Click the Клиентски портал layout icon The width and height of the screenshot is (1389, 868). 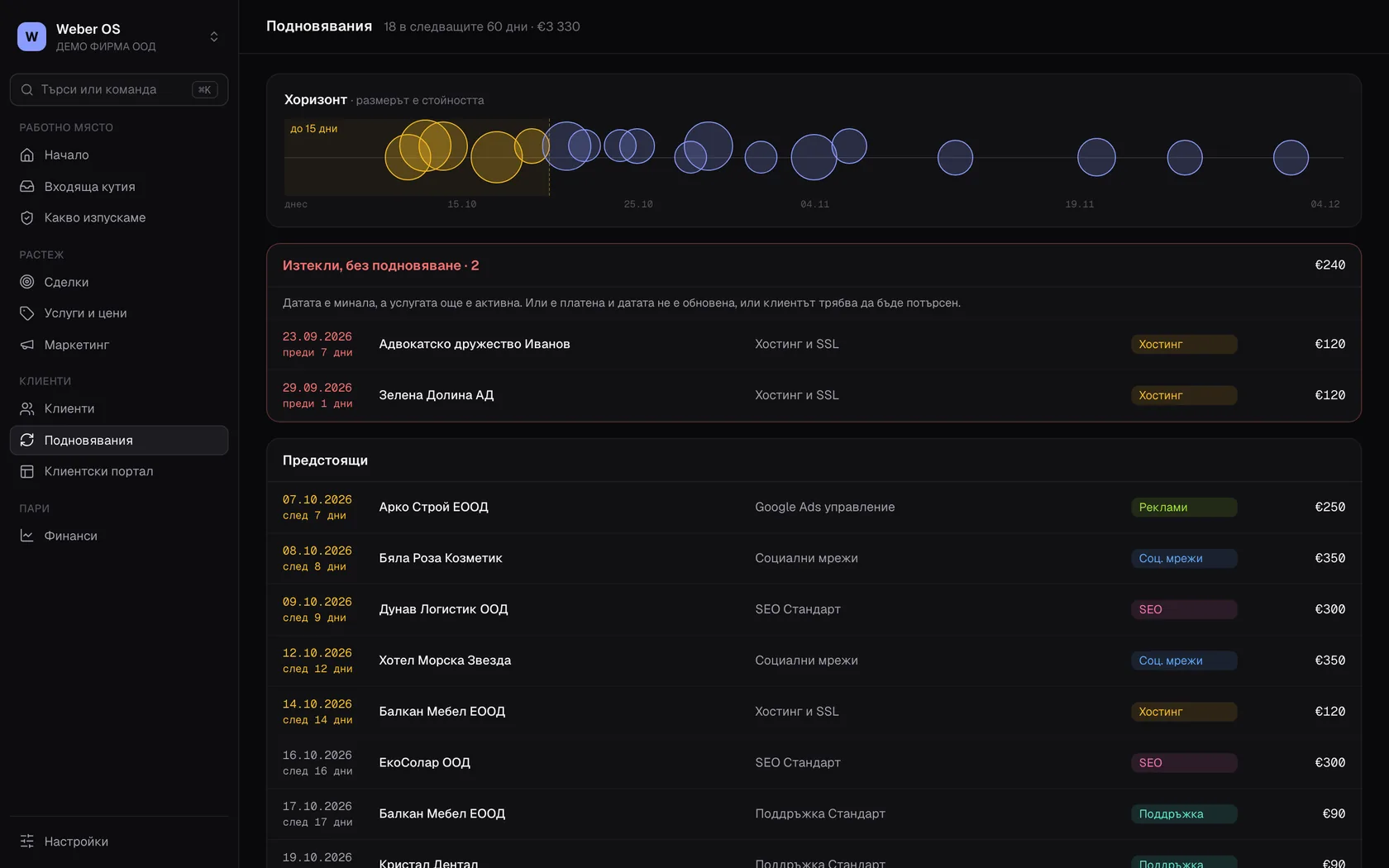(x=27, y=471)
